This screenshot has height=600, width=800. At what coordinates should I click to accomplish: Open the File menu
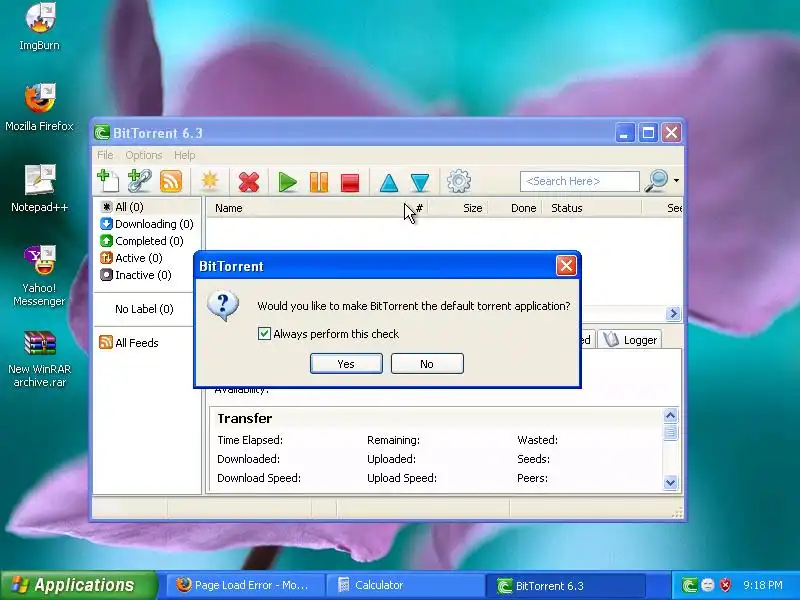(x=105, y=155)
